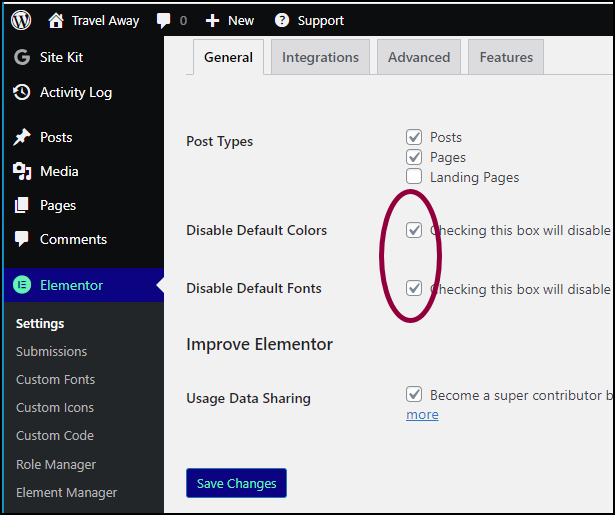Open the Support question mark icon

[282, 20]
